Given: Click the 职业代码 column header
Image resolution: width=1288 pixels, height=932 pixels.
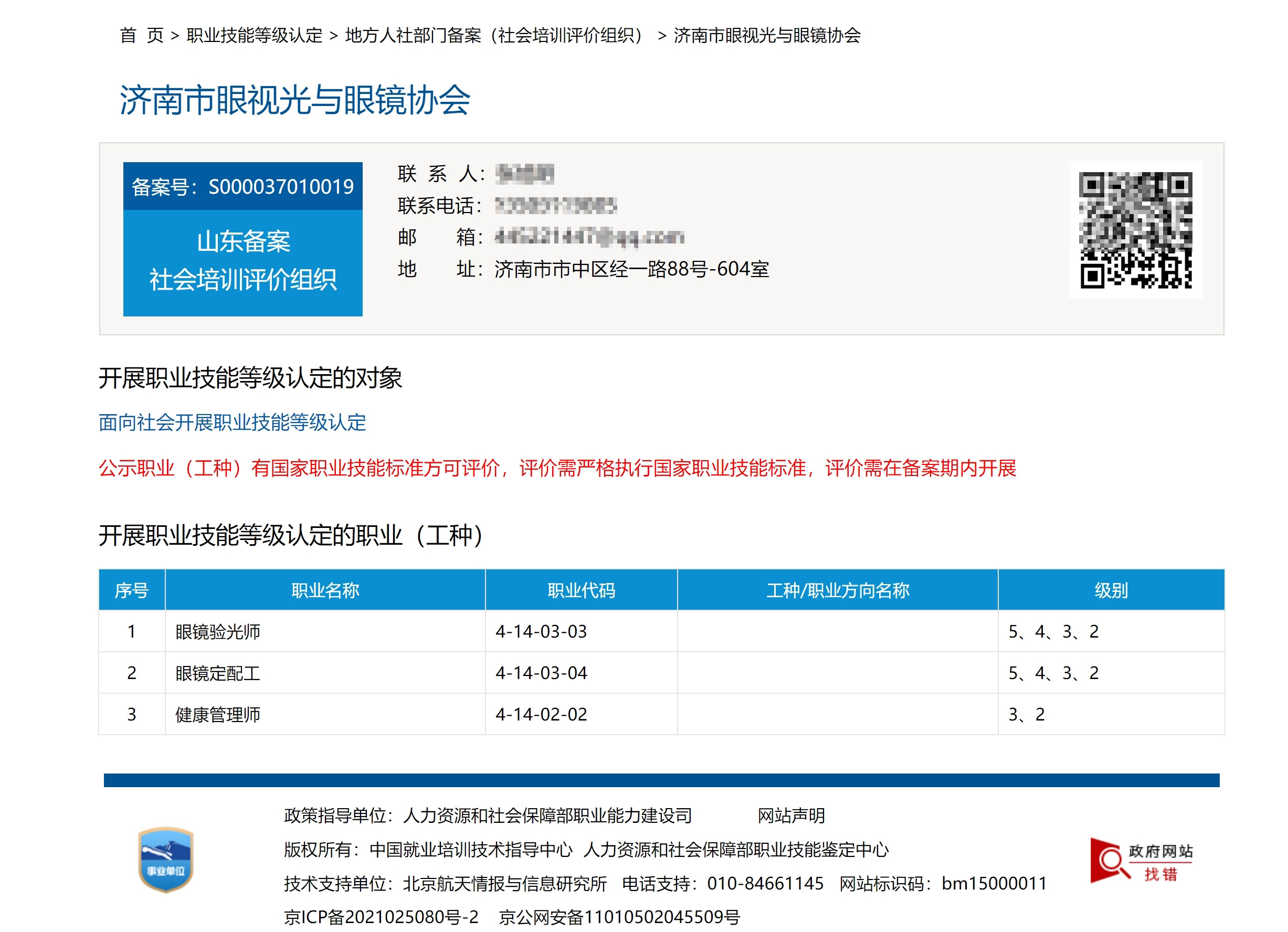Looking at the screenshot, I should tap(581, 590).
